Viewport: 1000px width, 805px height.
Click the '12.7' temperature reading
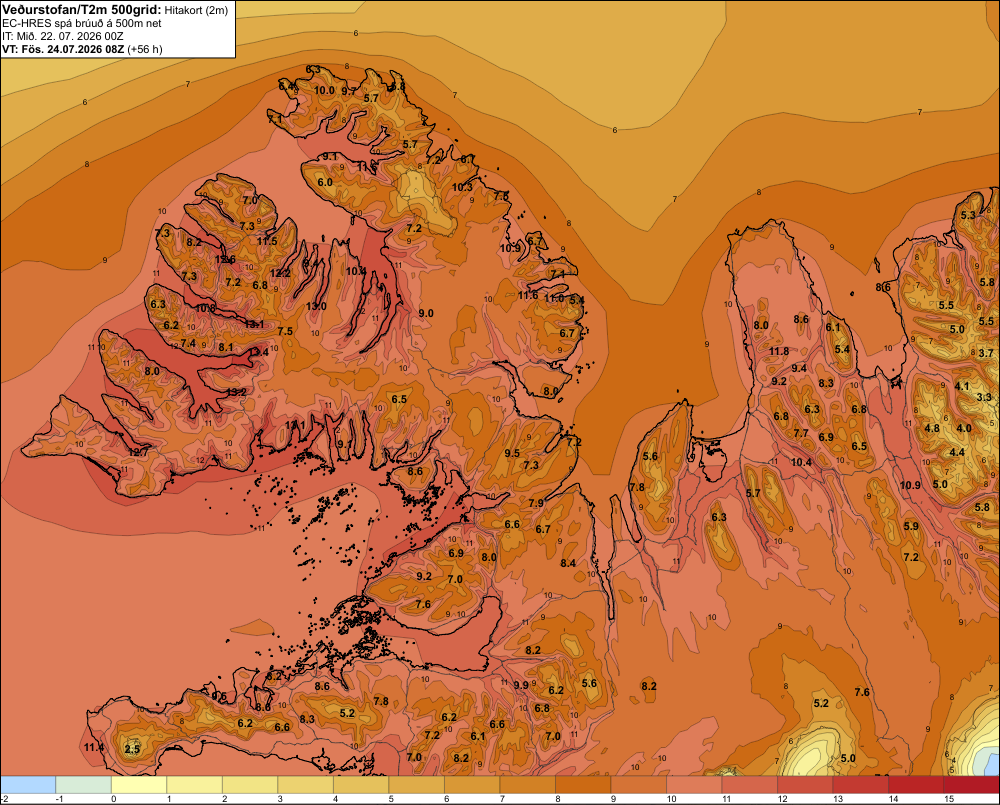(138, 452)
